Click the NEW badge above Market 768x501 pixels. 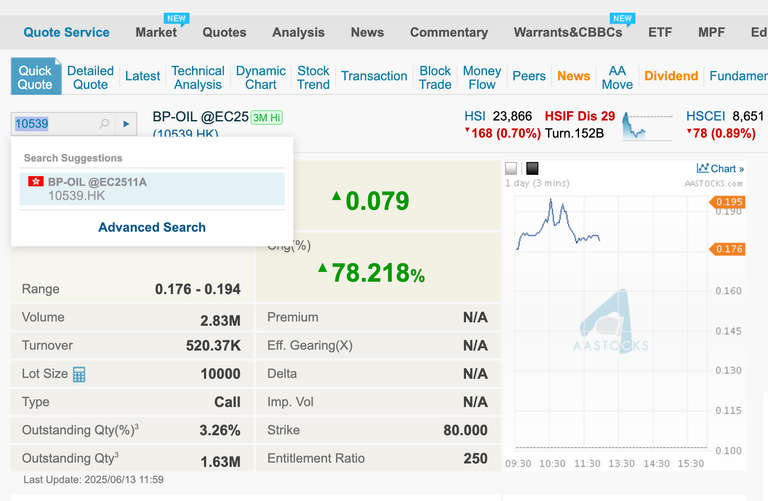coord(176,18)
